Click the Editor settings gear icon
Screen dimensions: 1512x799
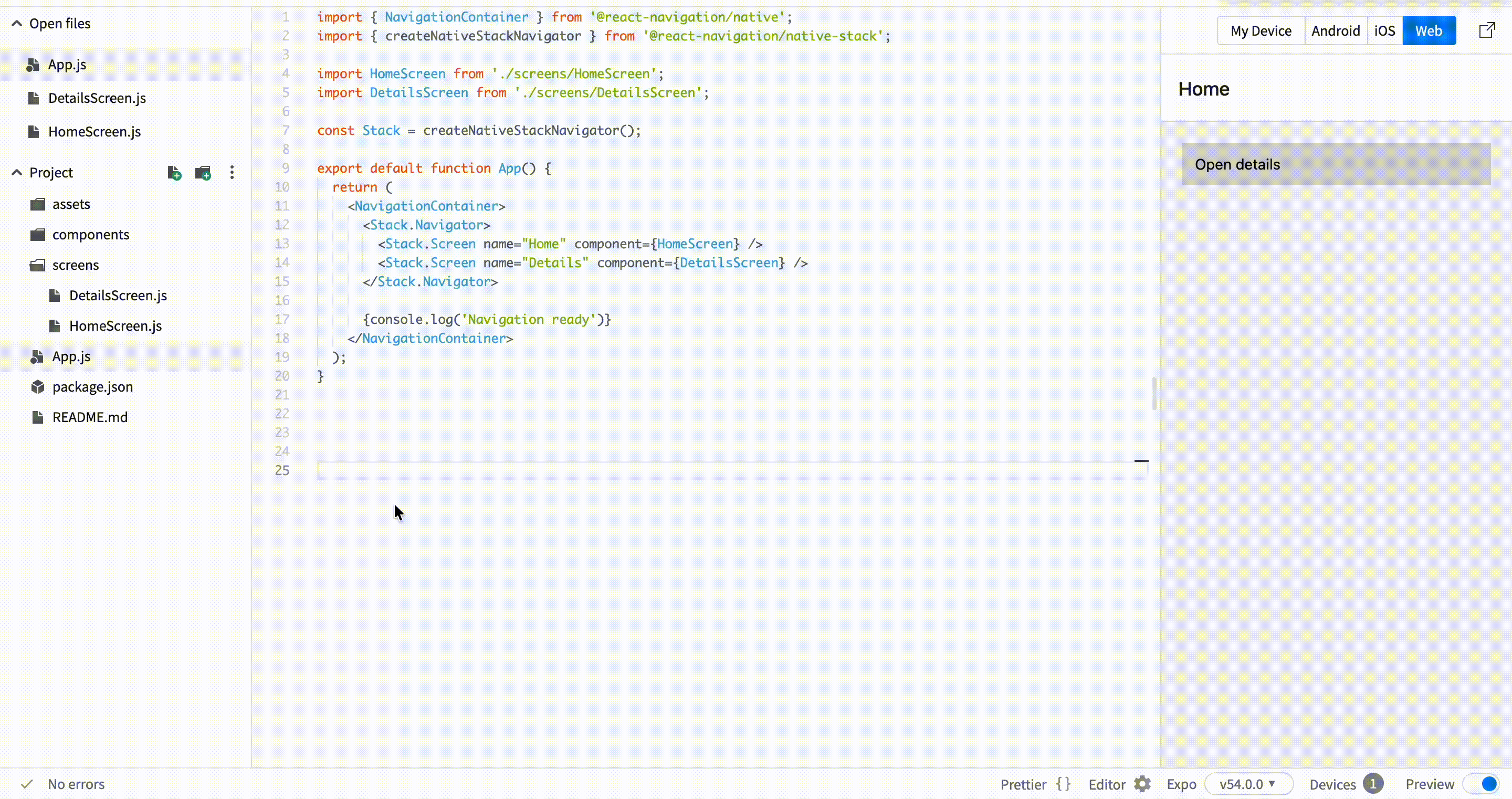click(1142, 784)
